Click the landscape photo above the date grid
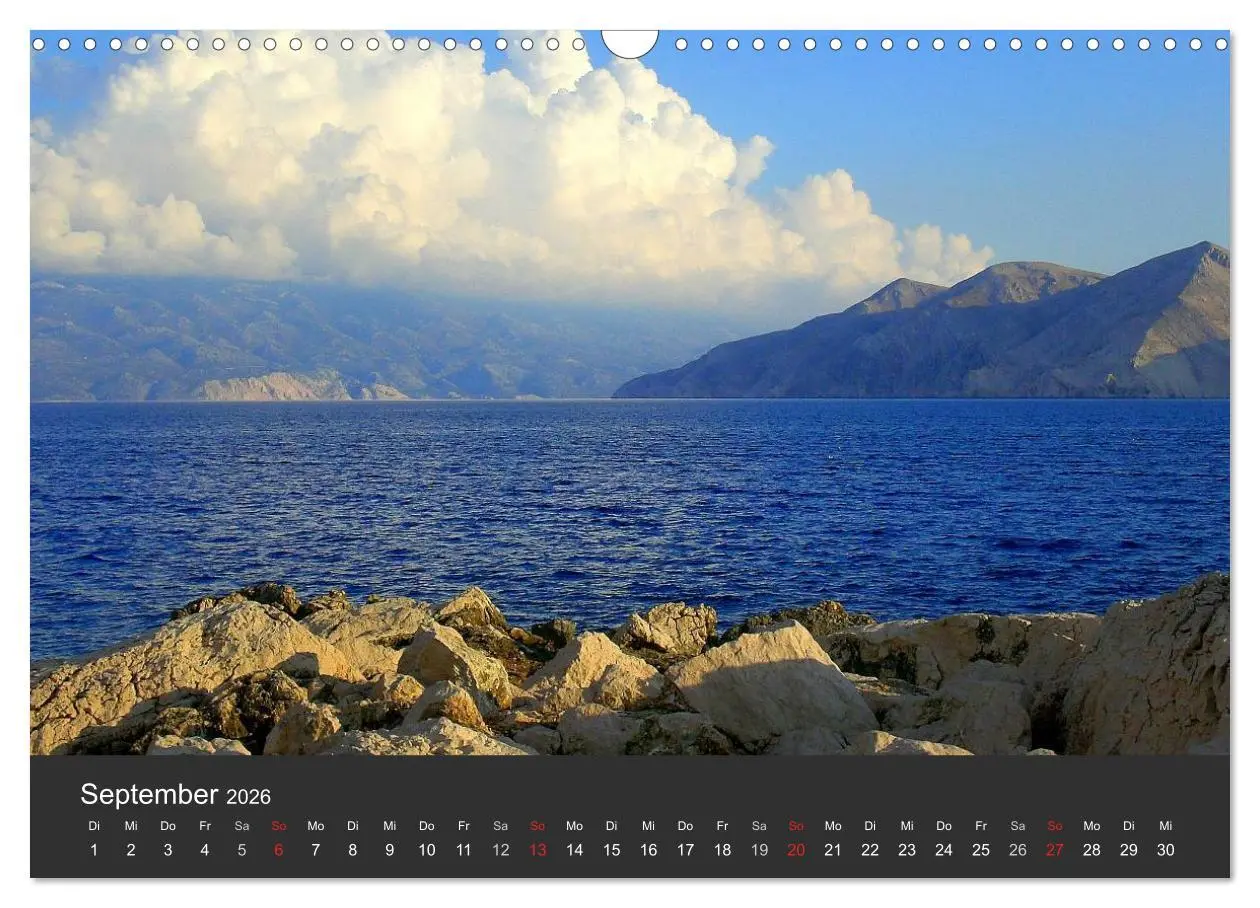The image size is (1260, 908). pos(630,400)
